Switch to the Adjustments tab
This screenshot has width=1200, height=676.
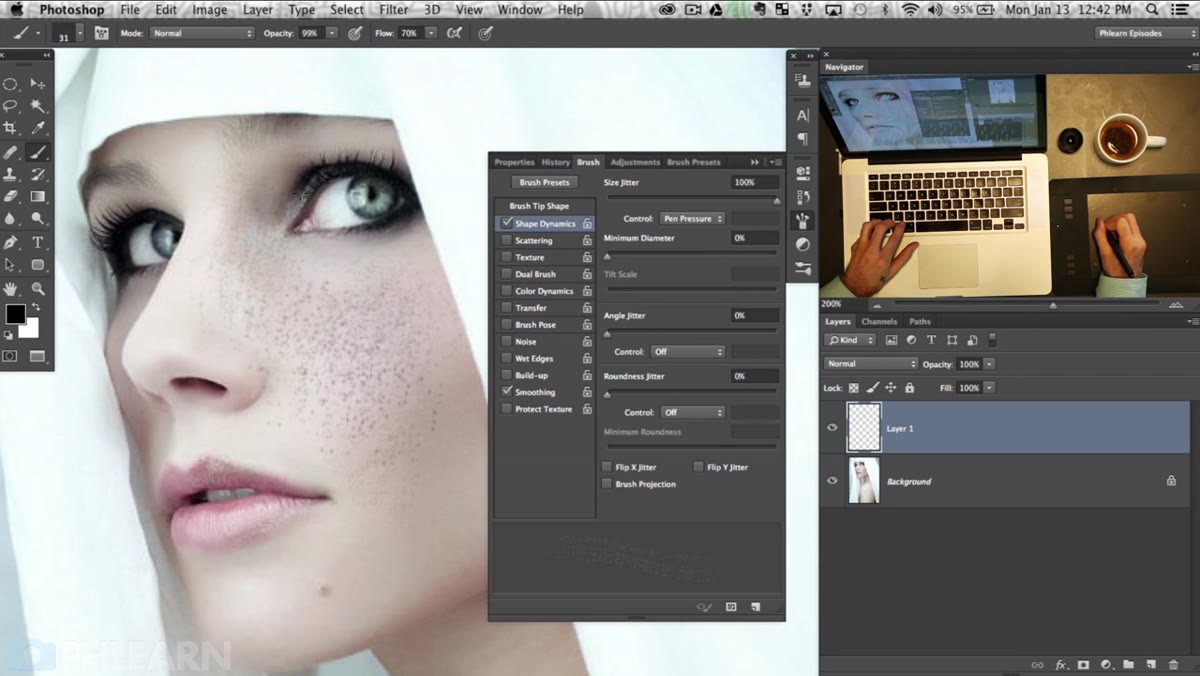(x=635, y=162)
